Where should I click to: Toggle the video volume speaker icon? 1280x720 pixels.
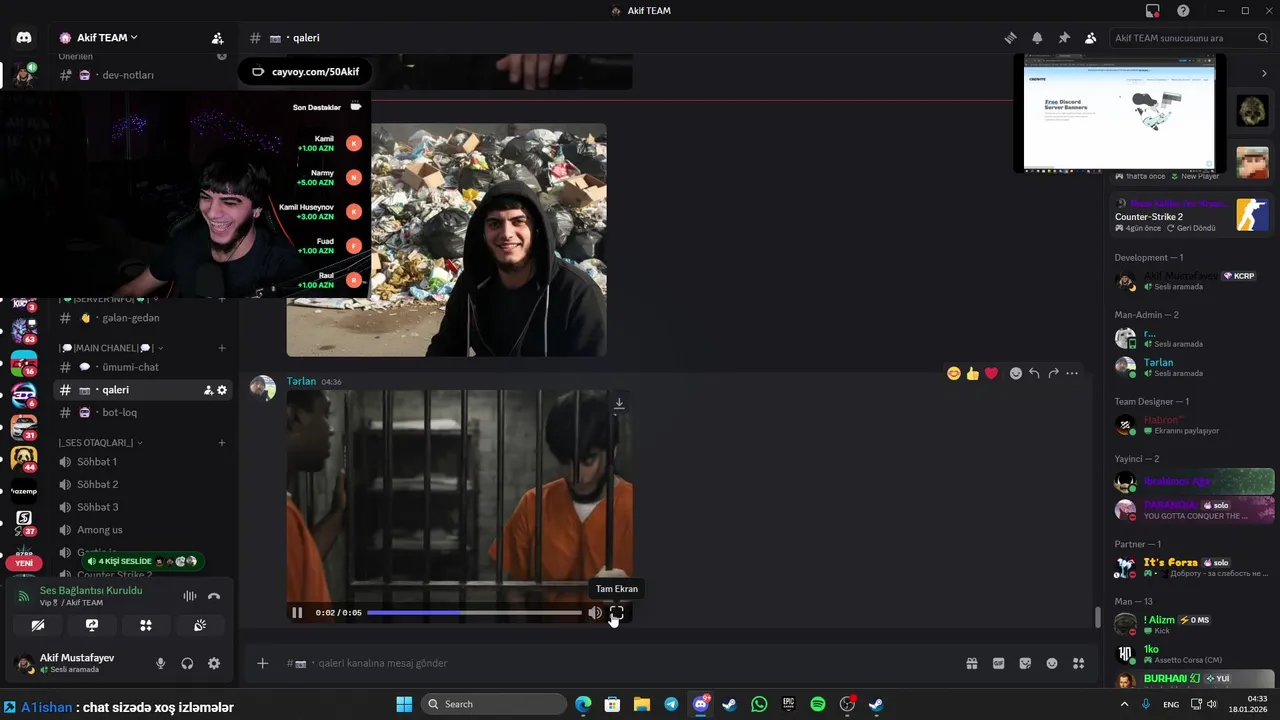[595, 613]
